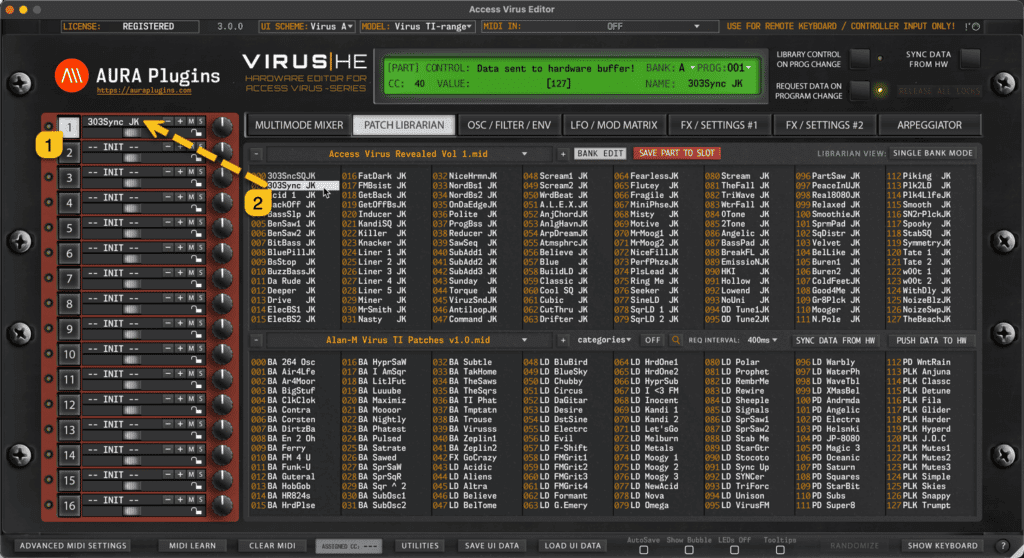This screenshot has width=1024, height=558.
Task: Solo part 10 with S button
Action: (200, 348)
